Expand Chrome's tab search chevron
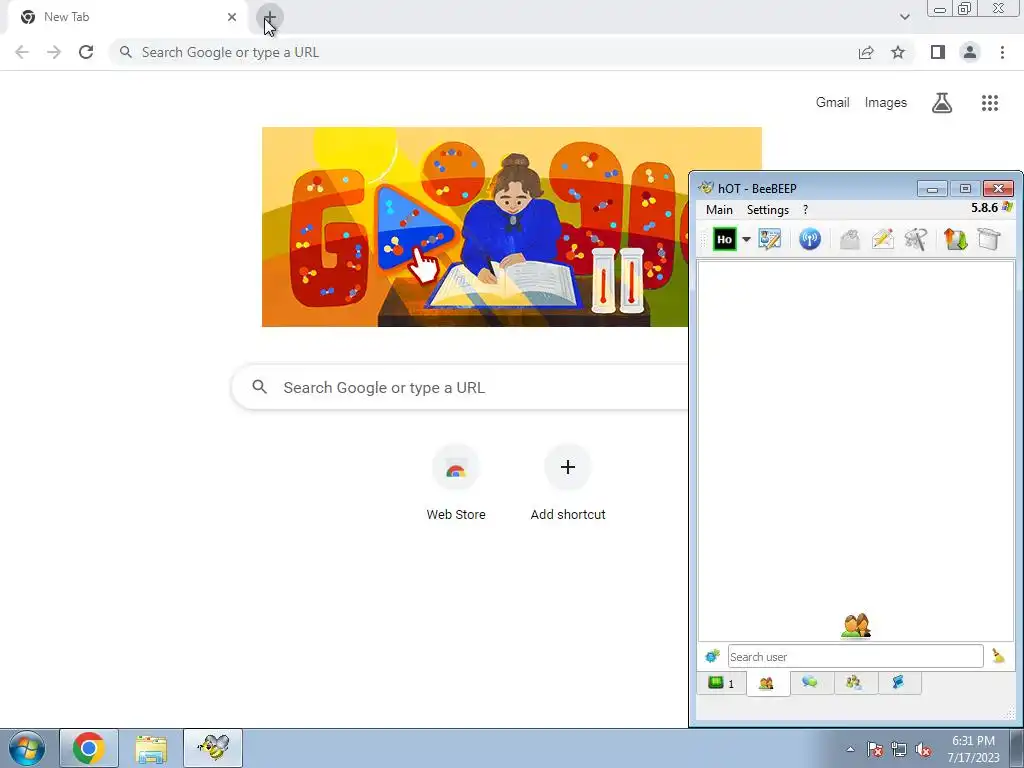The image size is (1024, 768). [904, 17]
